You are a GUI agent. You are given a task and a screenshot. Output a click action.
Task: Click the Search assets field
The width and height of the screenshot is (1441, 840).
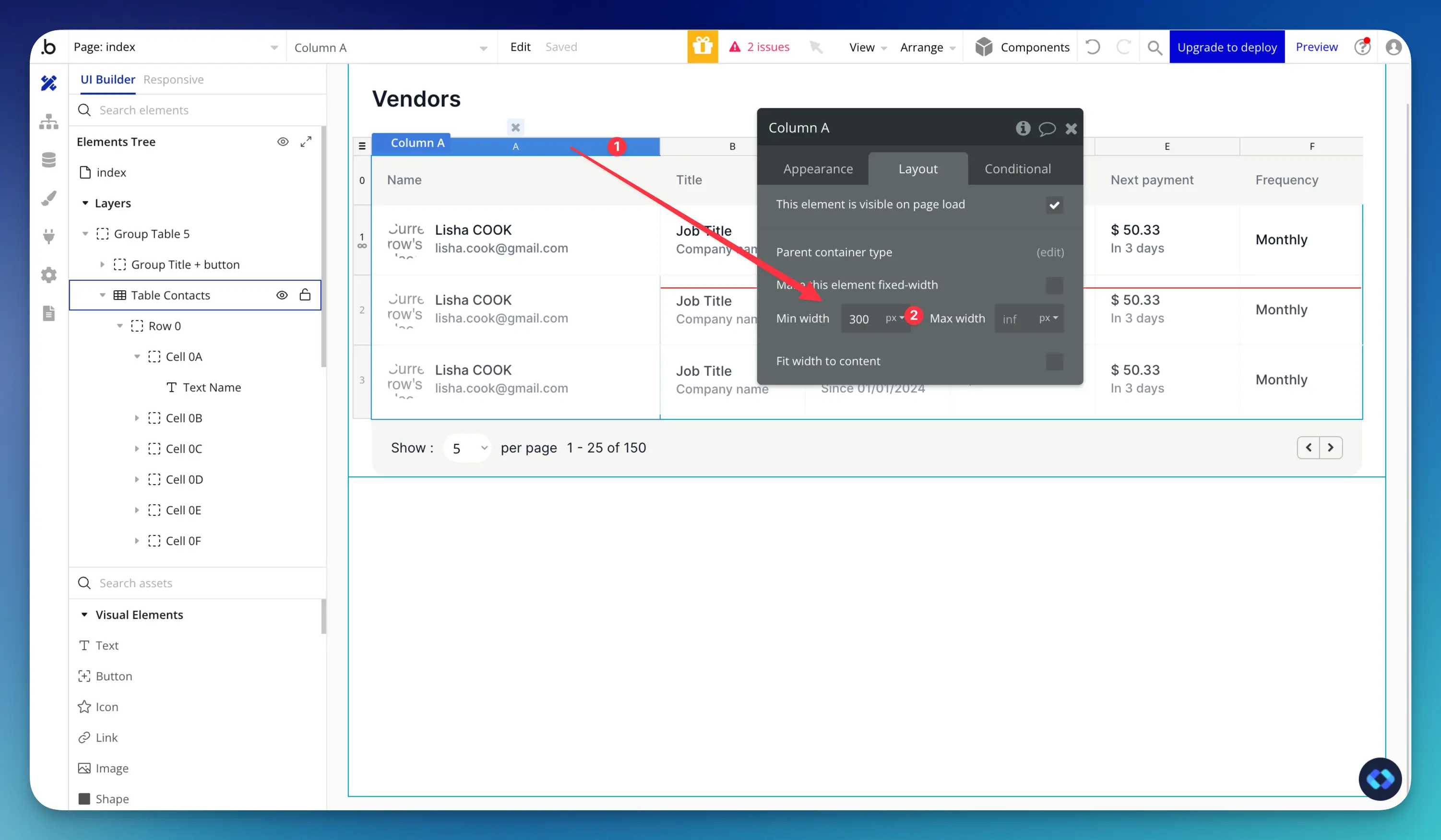pyautogui.click(x=197, y=583)
